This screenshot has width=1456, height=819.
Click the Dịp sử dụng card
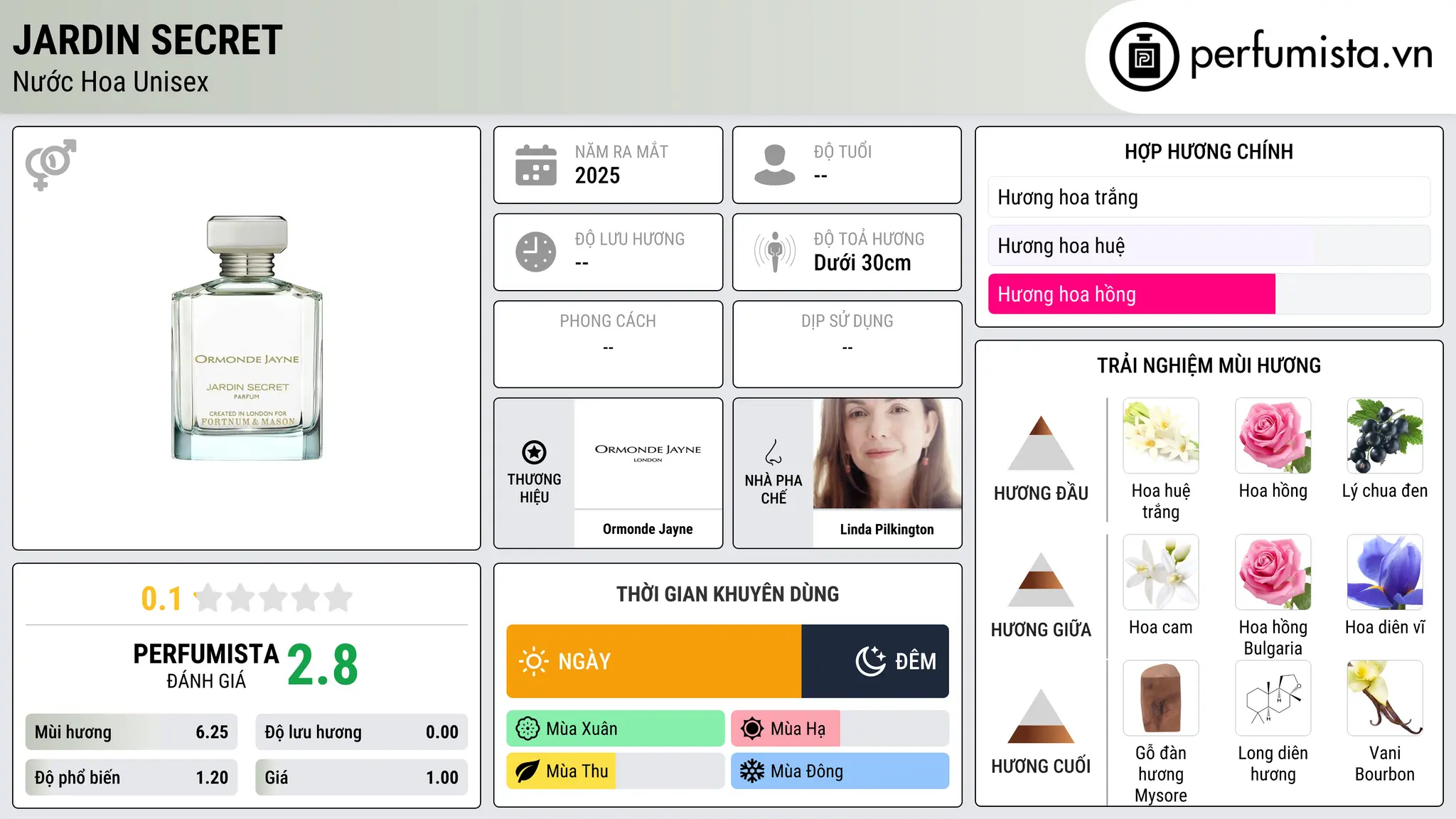pos(847,344)
